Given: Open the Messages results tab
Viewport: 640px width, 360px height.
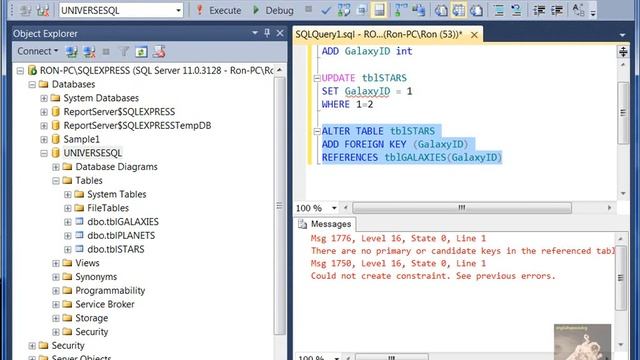Looking at the screenshot, I should pyautogui.click(x=325, y=224).
